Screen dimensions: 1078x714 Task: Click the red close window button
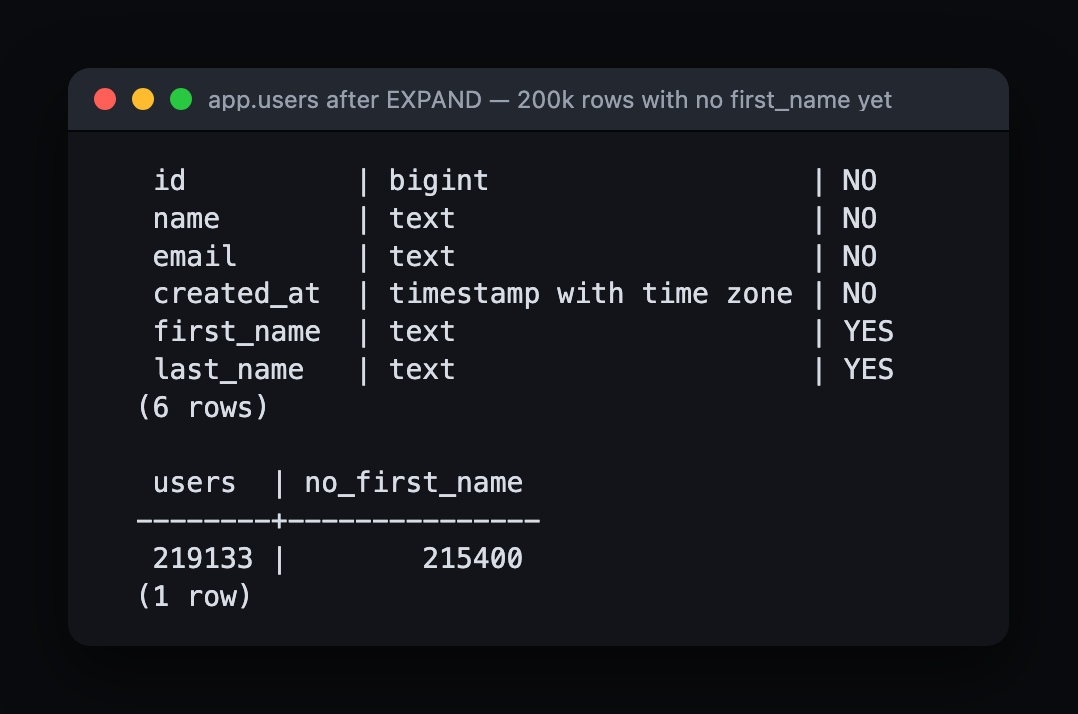click(105, 100)
